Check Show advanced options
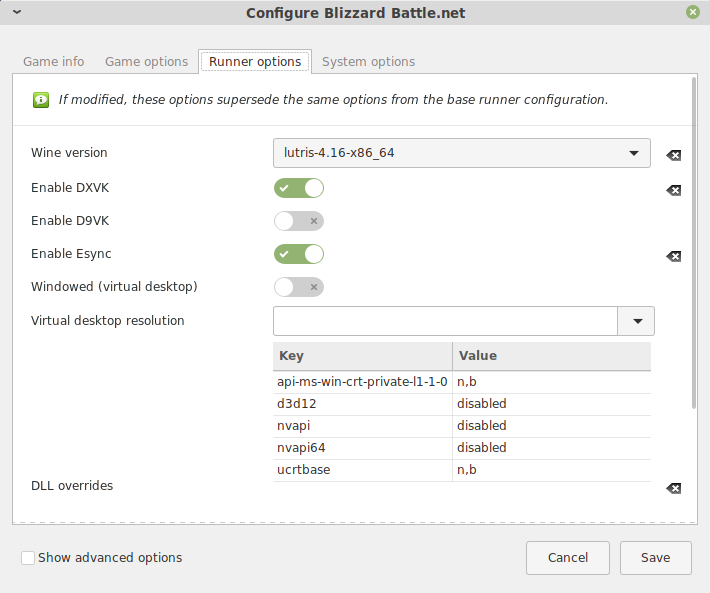 click(28, 558)
